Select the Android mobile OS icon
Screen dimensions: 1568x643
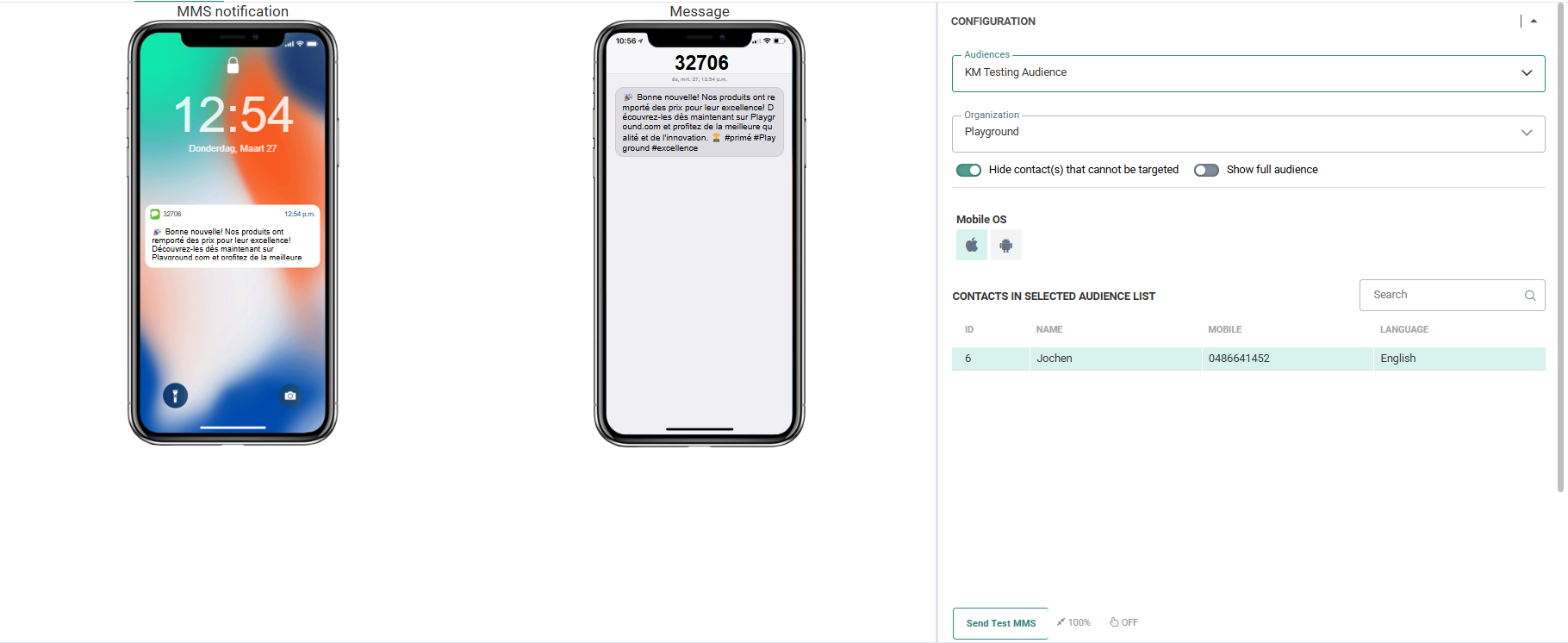click(1005, 245)
